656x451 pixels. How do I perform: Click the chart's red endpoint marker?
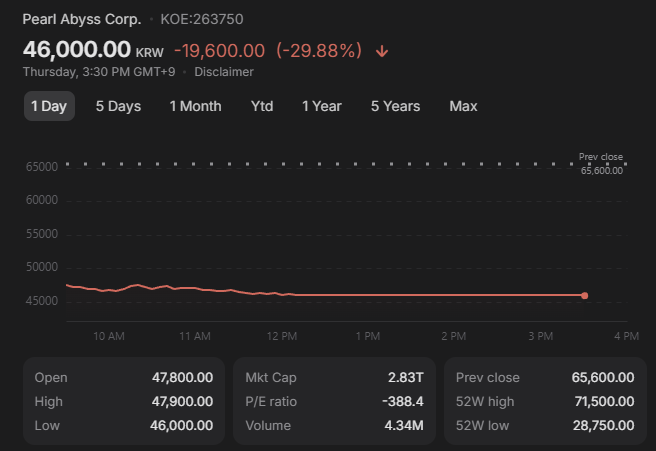(x=584, y=296)
